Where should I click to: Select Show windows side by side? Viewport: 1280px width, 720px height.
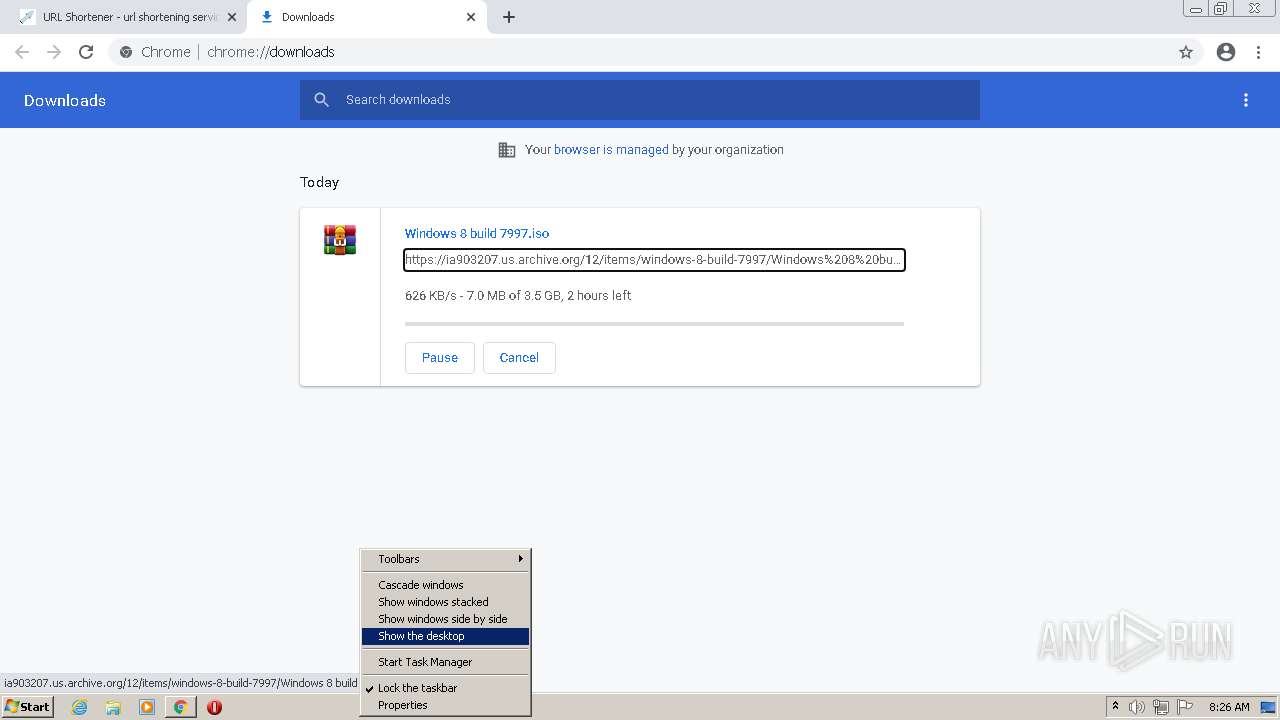click(445, 619)
